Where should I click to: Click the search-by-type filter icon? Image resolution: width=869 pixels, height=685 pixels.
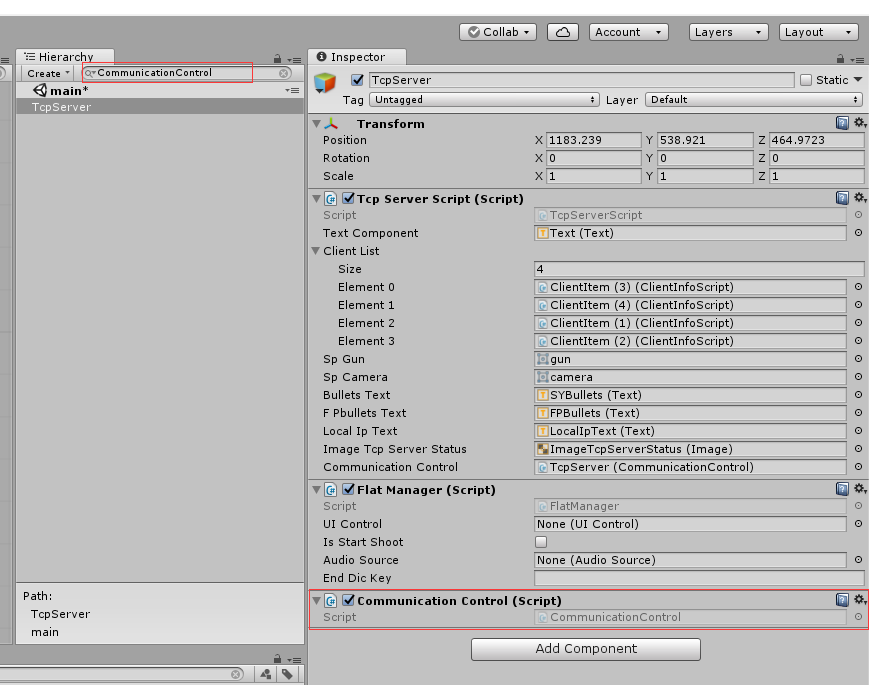pos(266,674)
